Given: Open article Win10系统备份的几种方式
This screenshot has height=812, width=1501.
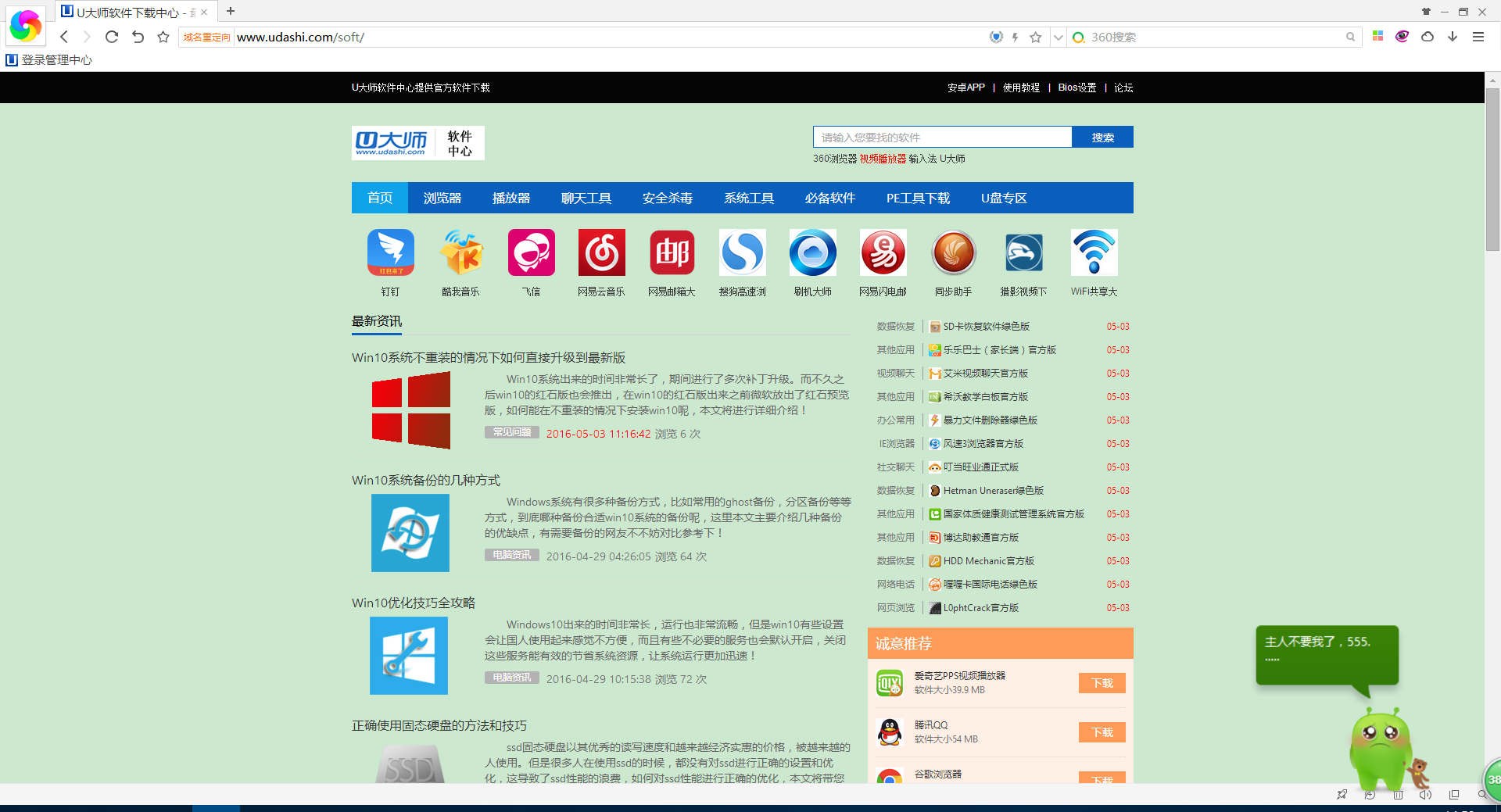Looking at the screenshot, I should click(x=426, y=480).
